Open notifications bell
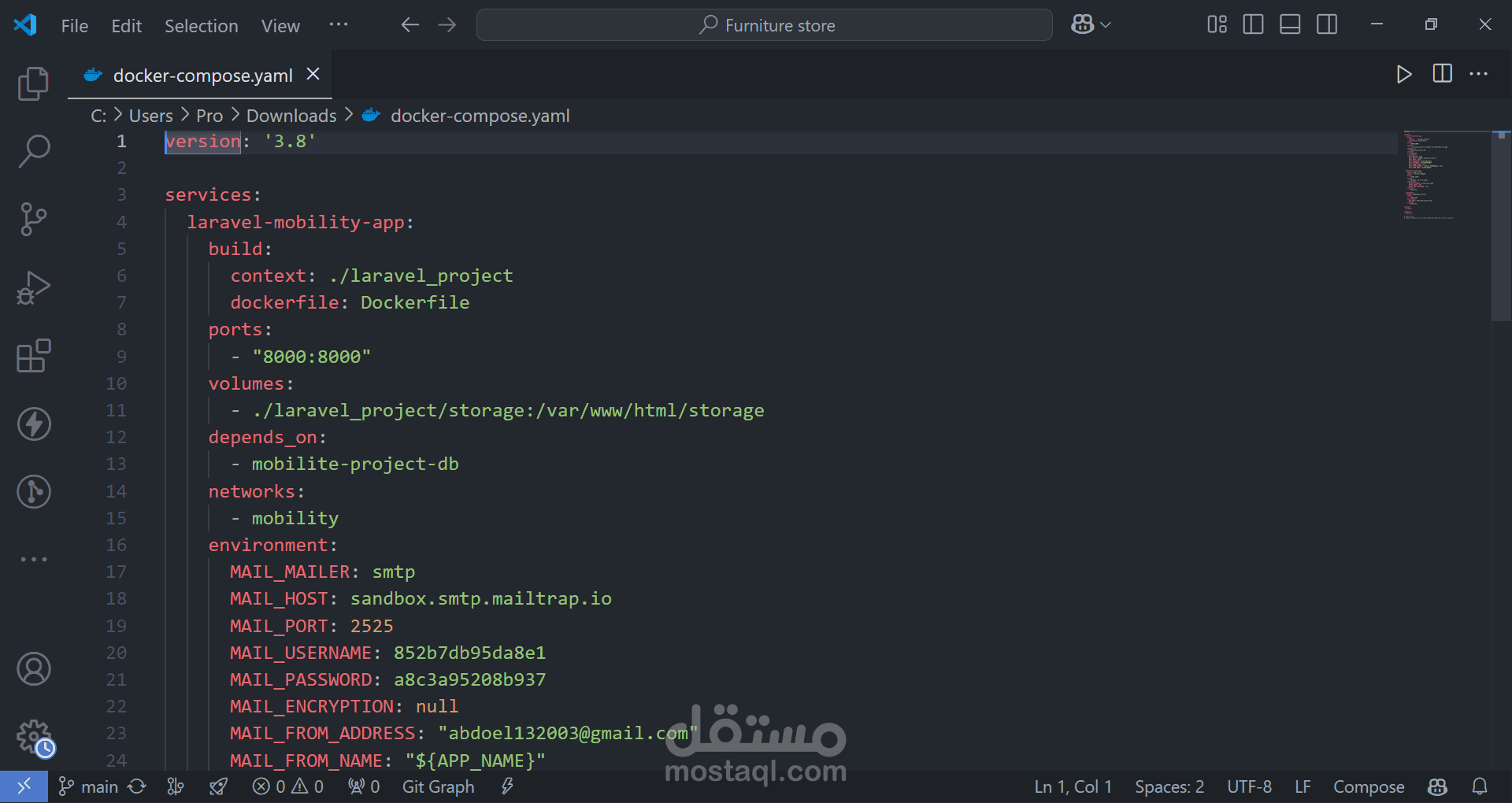Viewport: 1512px width, 803px height. coord(1480,786)
